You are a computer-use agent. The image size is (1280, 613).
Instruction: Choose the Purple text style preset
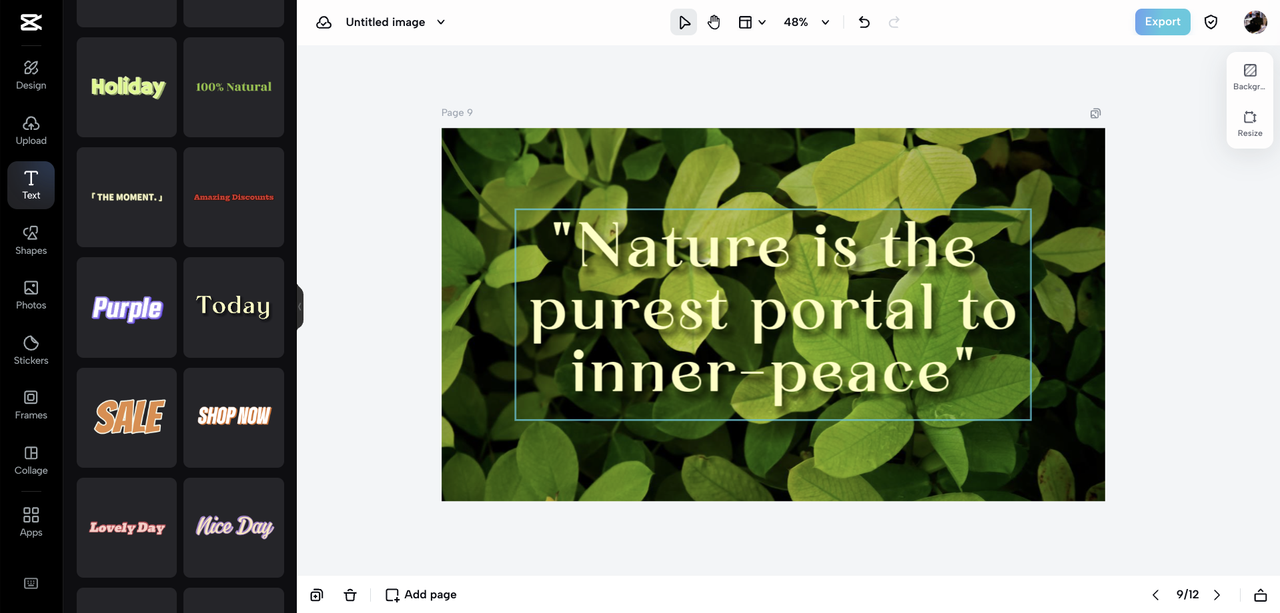click(x=127, y=307)
